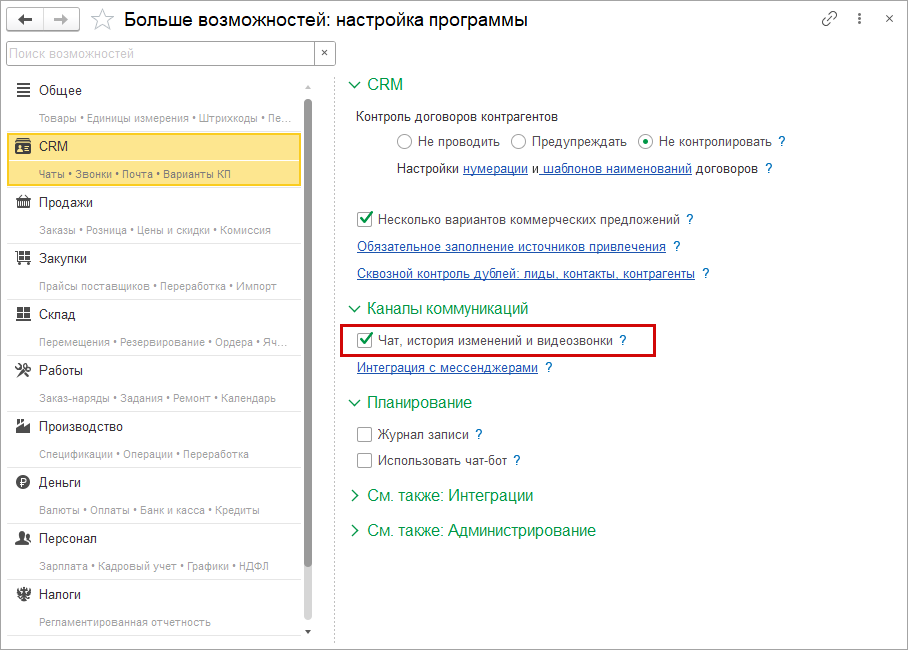
Task: Collapse the CRM section
Action: 354,85
